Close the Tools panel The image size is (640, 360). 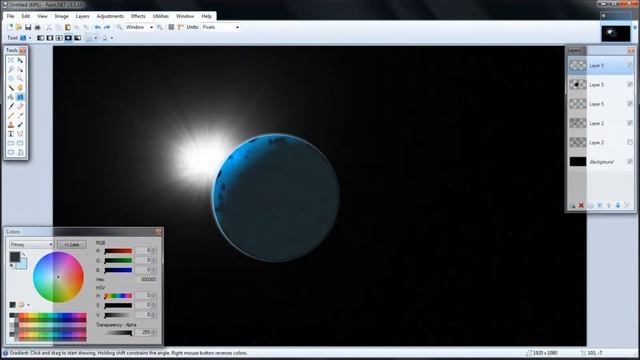(x=23, y=50)
